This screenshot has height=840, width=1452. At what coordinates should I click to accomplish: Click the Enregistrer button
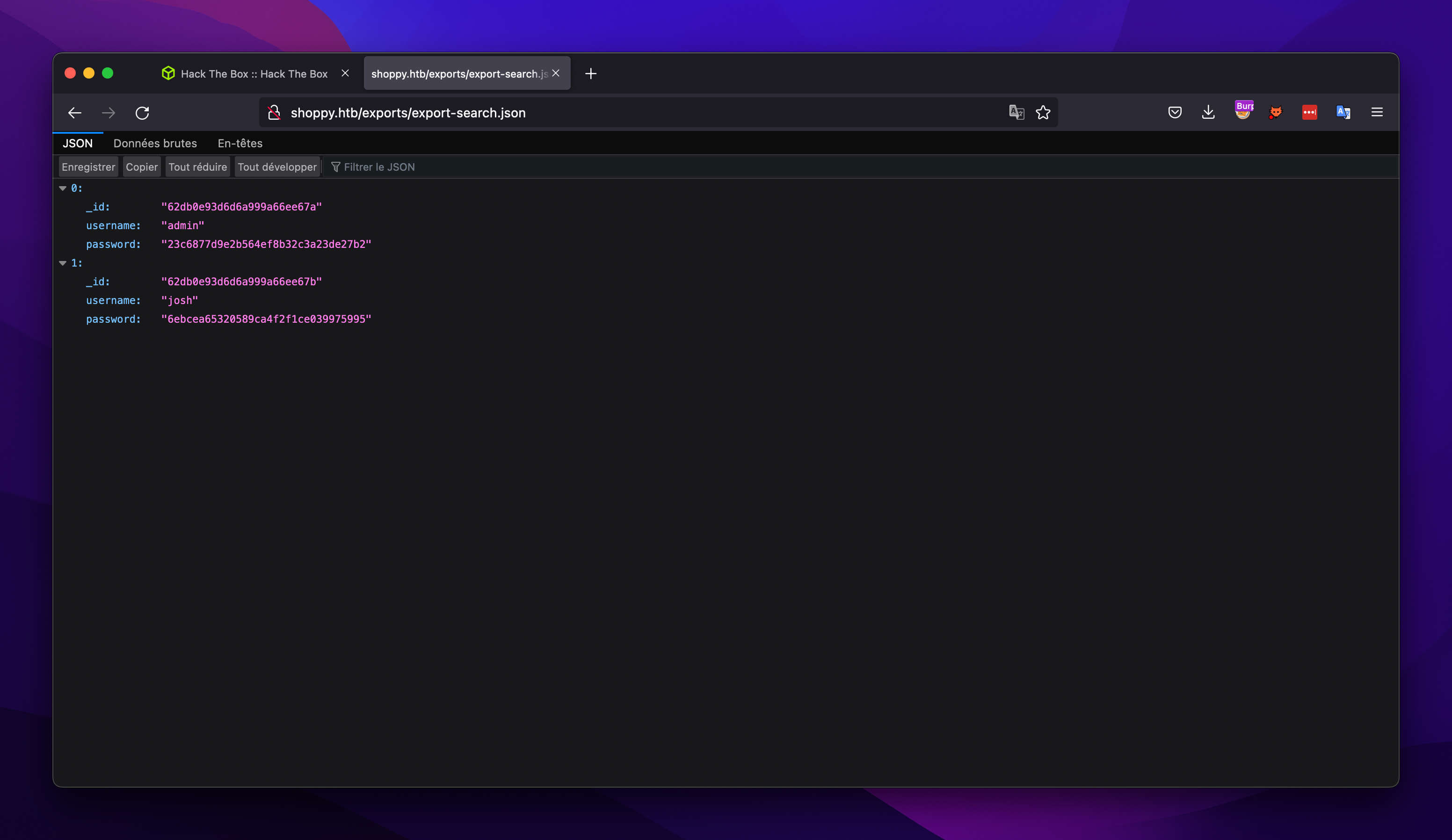(x=89, y=167)
